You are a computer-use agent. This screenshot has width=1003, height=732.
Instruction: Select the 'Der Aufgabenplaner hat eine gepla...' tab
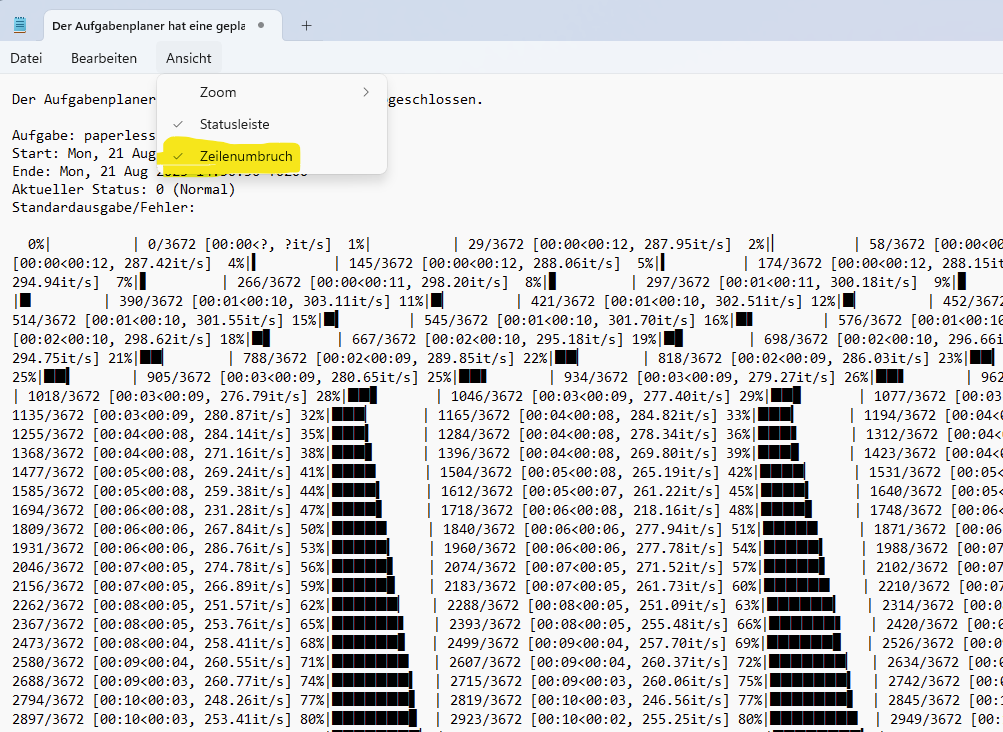coord(147,25)
